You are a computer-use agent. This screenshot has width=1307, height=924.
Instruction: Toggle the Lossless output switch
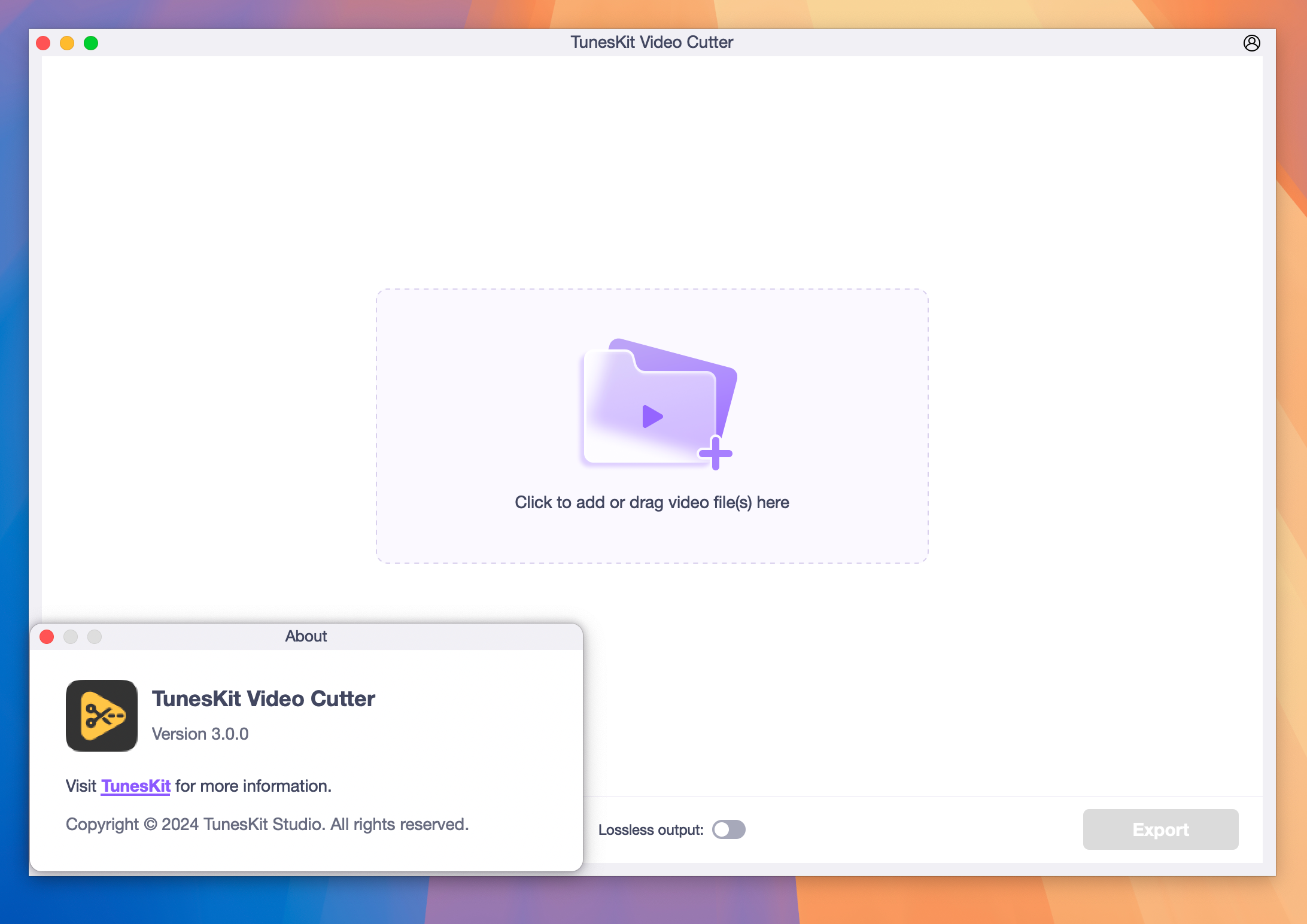point(728,829)
